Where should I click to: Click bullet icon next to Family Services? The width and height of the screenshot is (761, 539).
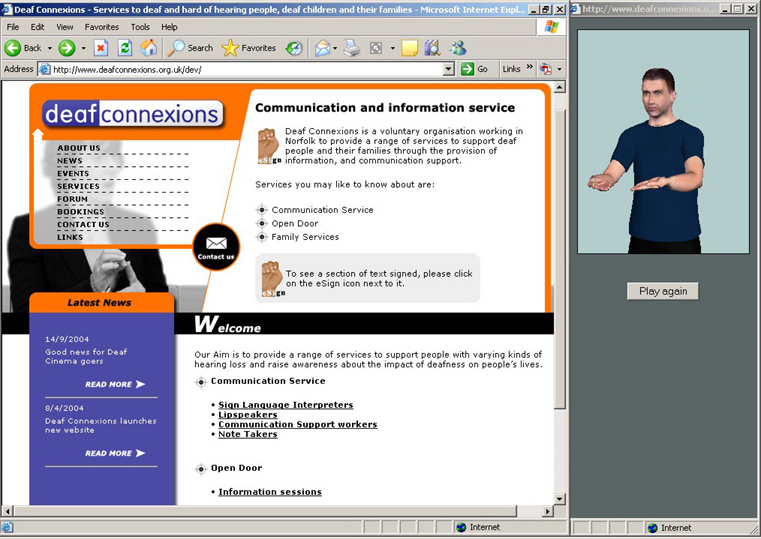[x=262, y=237]
